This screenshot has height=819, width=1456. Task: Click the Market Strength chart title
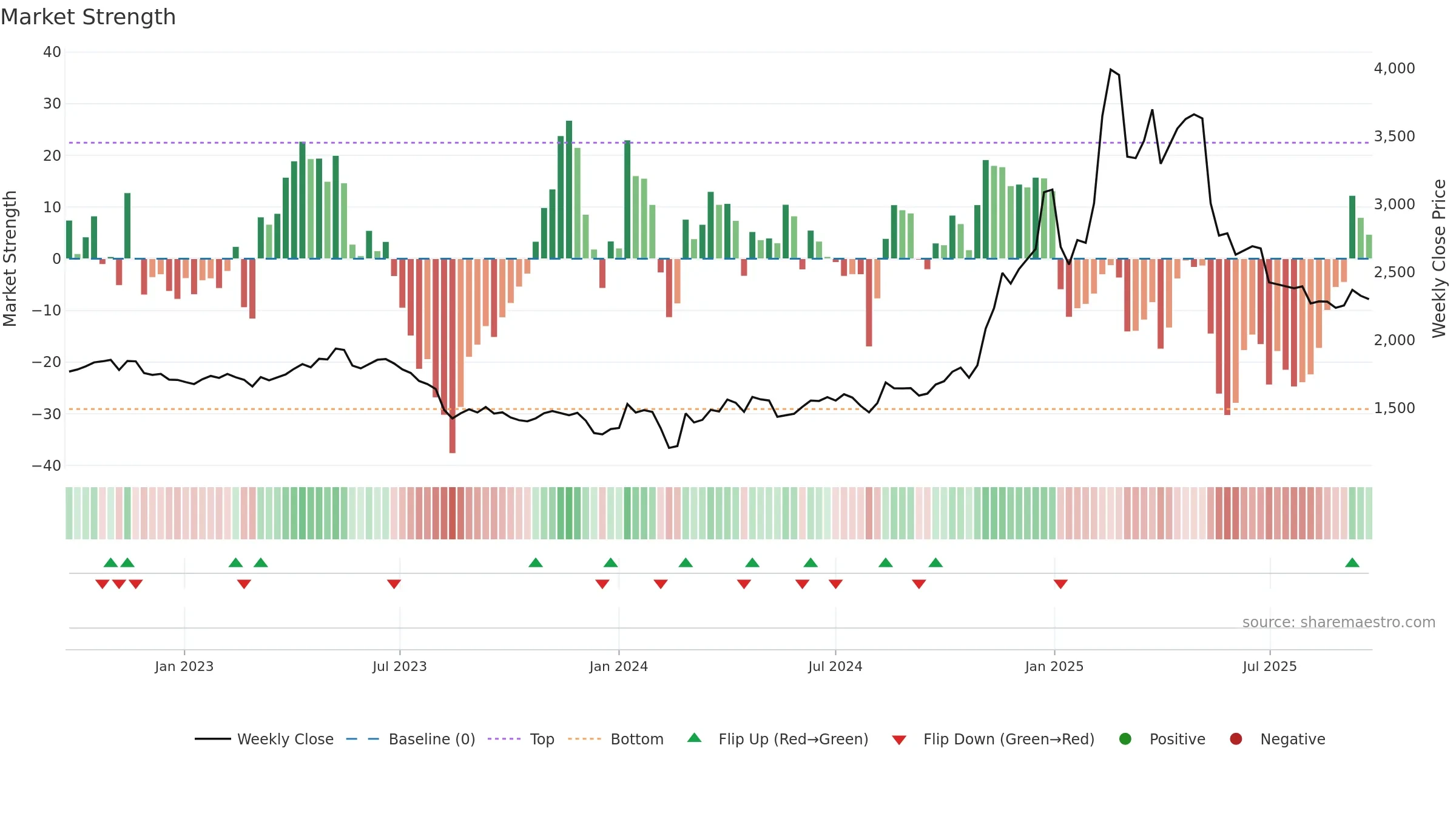88,17
